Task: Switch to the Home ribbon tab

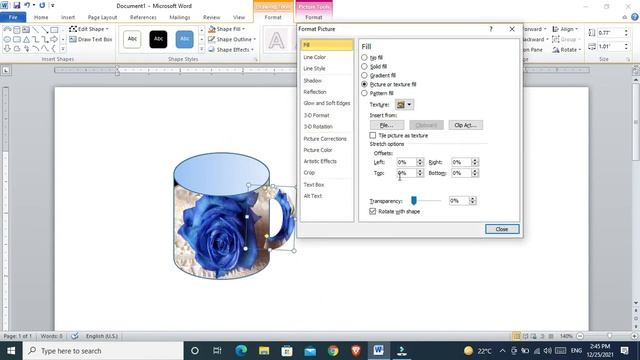Action: click(41, 17)
